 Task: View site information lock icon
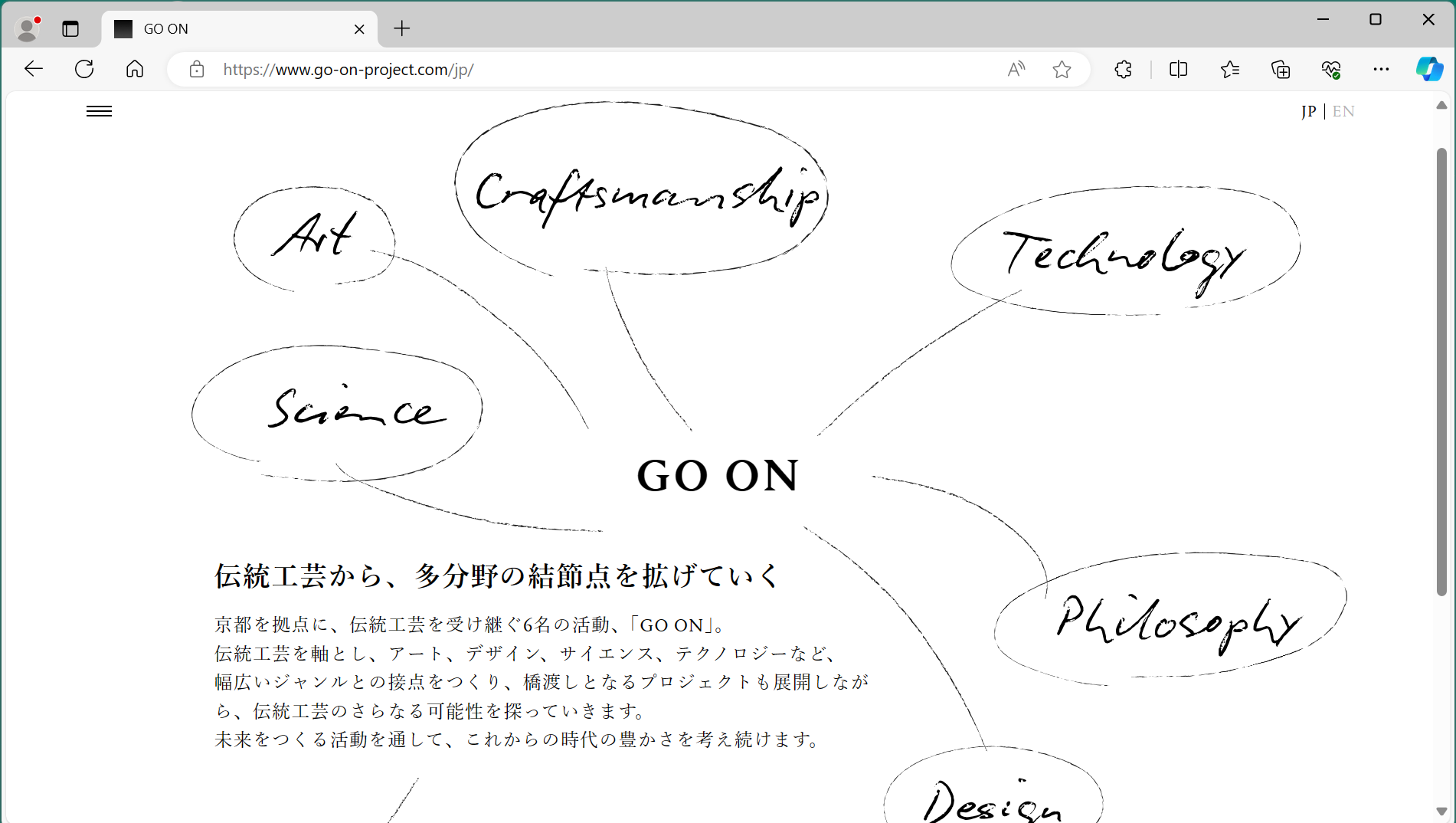click(x=197, y=70)
